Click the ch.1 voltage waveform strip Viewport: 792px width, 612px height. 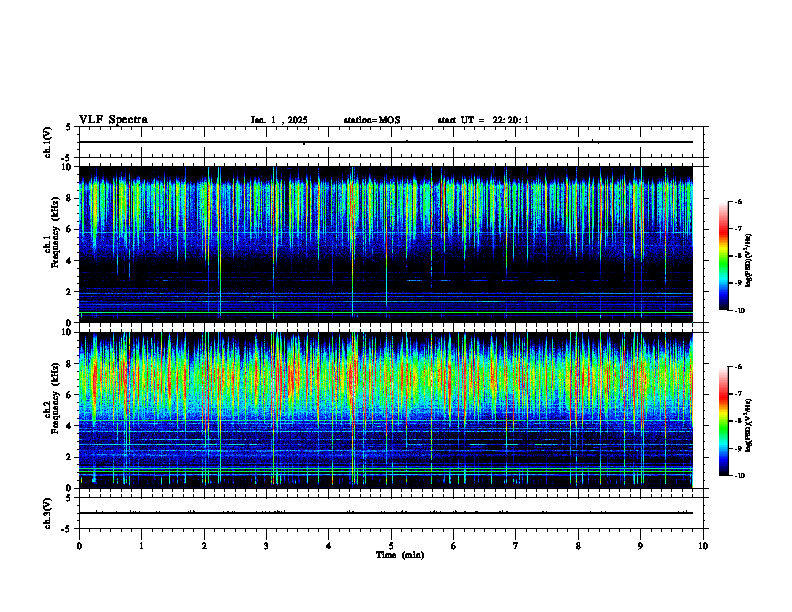[391, 142]
